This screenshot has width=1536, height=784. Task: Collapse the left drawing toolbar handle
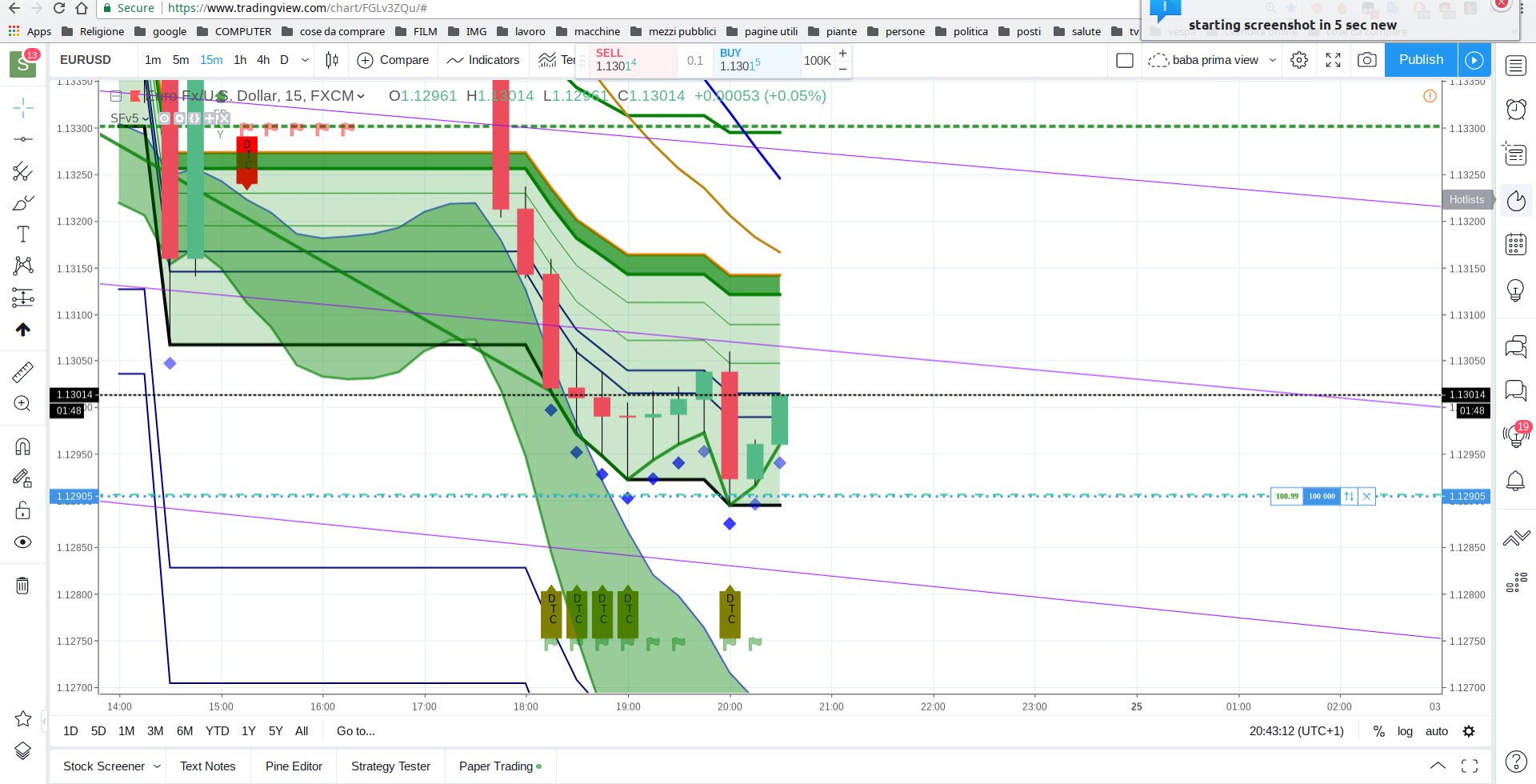pyautogui.click(x=45, y=722)
